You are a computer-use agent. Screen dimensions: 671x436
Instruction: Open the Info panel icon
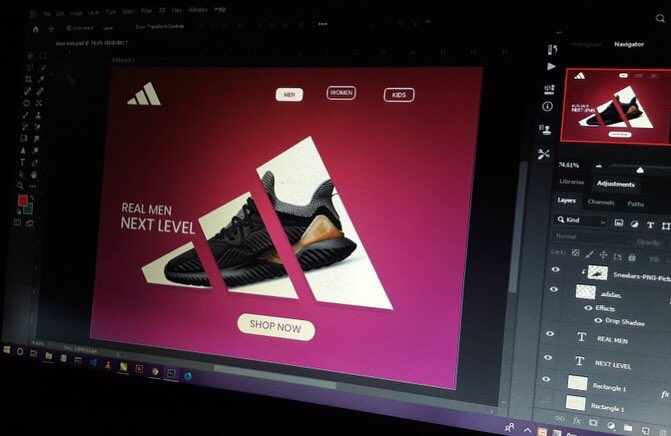(x=547, y=106)
